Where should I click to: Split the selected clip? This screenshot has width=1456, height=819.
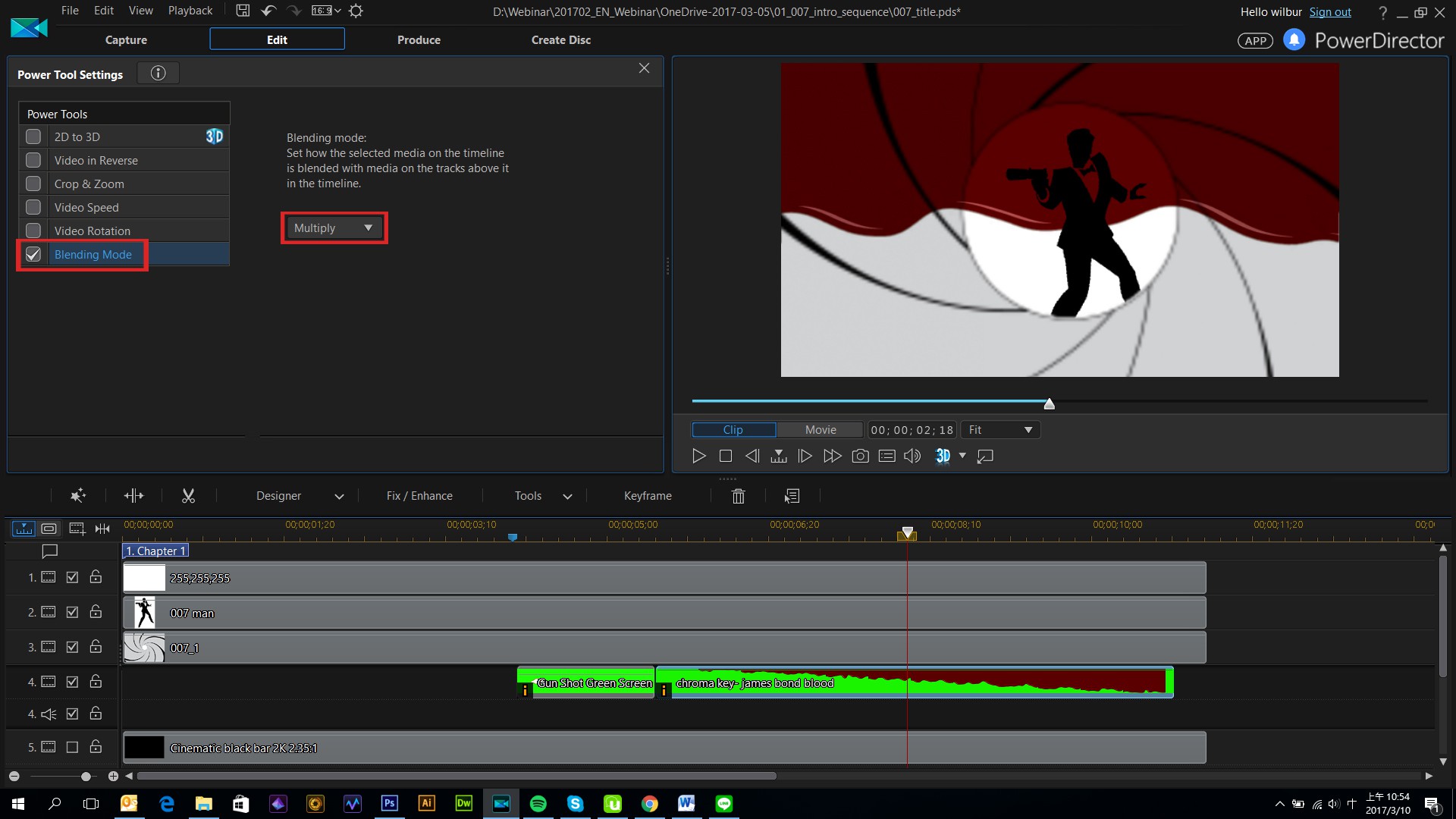[133, 496]
